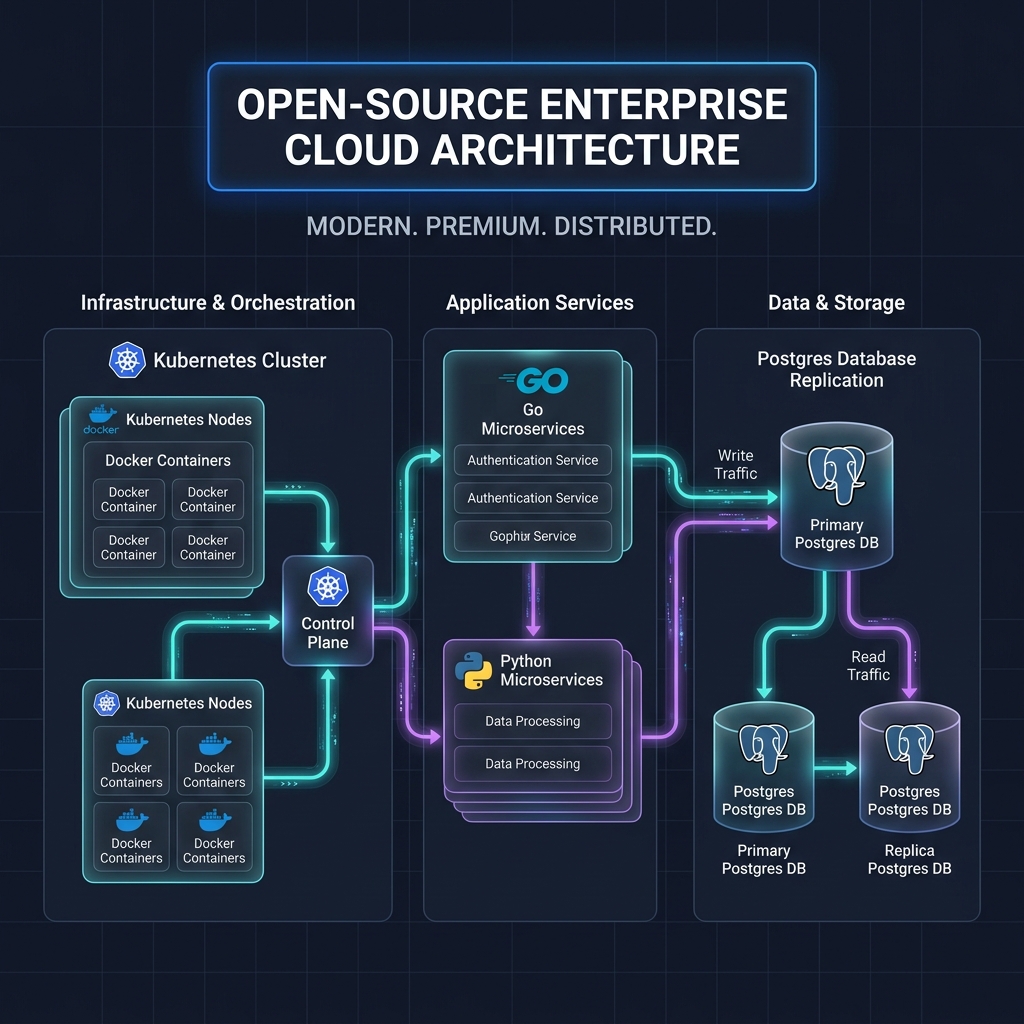Viewport: 1024px width, 1024px height.
Task: Select the Data & Storage heading
Action: (837, 302)
